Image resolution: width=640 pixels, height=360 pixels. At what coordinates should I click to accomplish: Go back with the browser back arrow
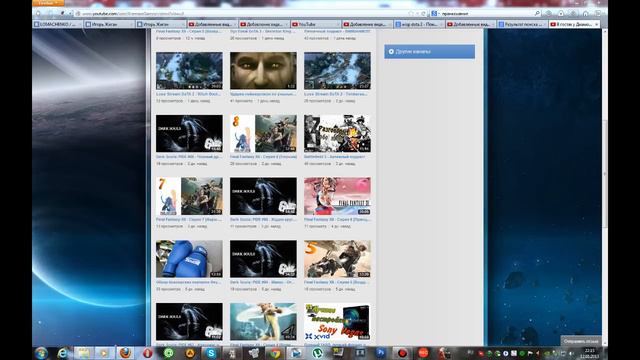pos(39,13)
